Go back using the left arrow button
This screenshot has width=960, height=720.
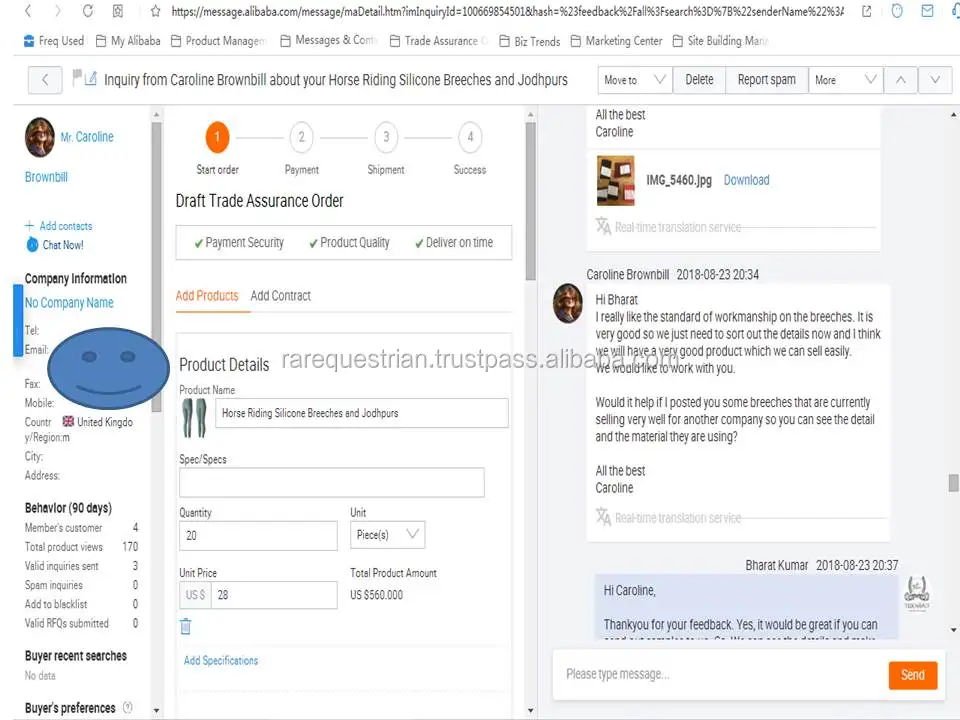45,80
